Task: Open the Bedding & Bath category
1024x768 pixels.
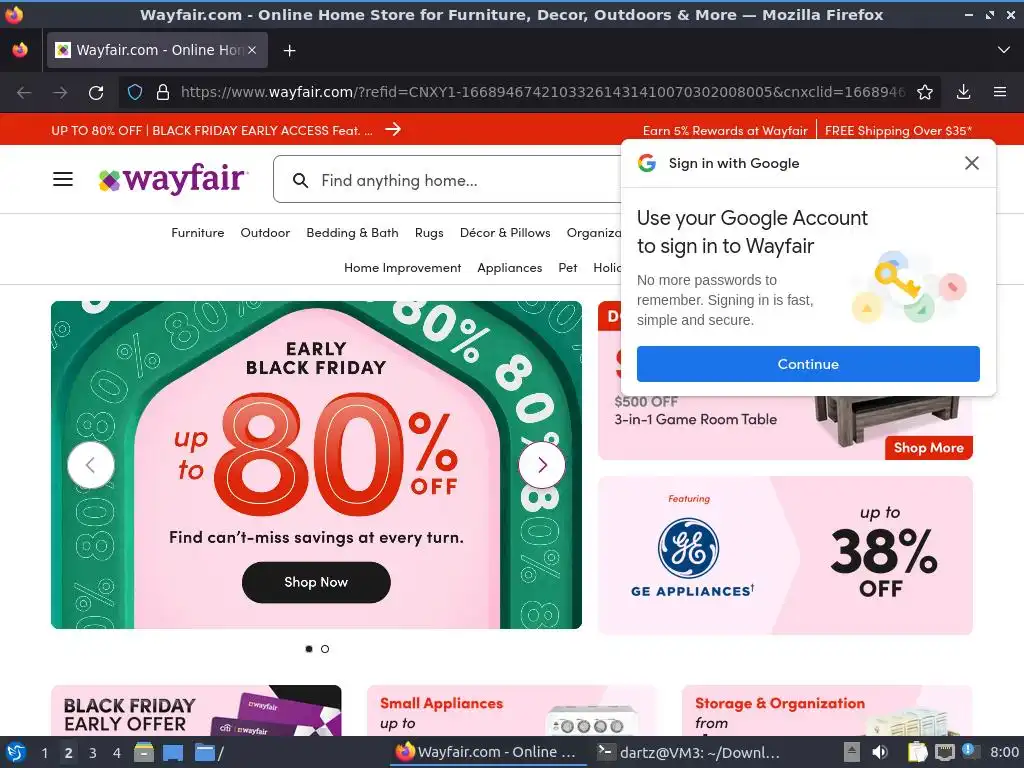Action: click(x=352, y=232)
